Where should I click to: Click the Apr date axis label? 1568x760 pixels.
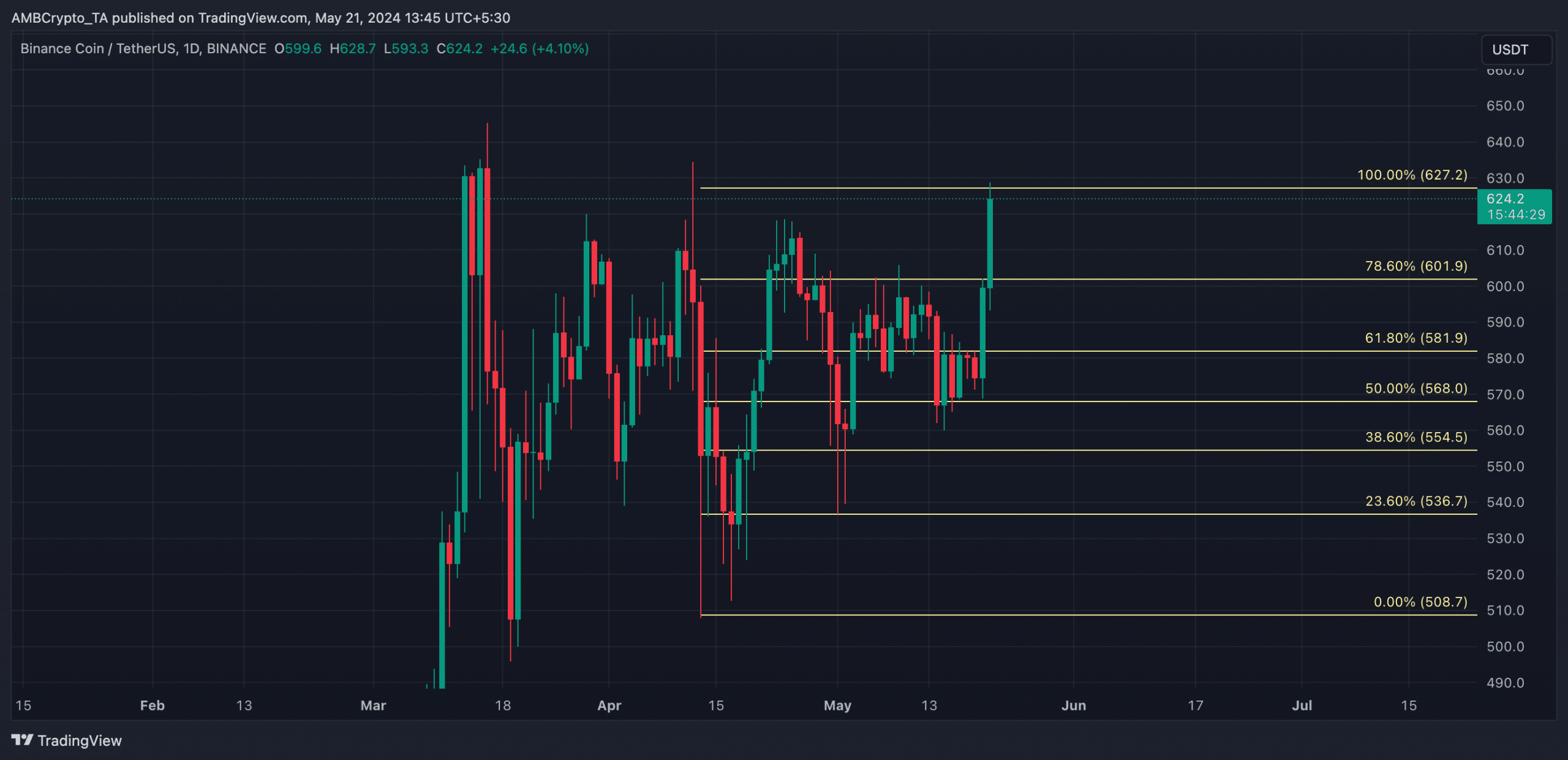click(609, 705)
